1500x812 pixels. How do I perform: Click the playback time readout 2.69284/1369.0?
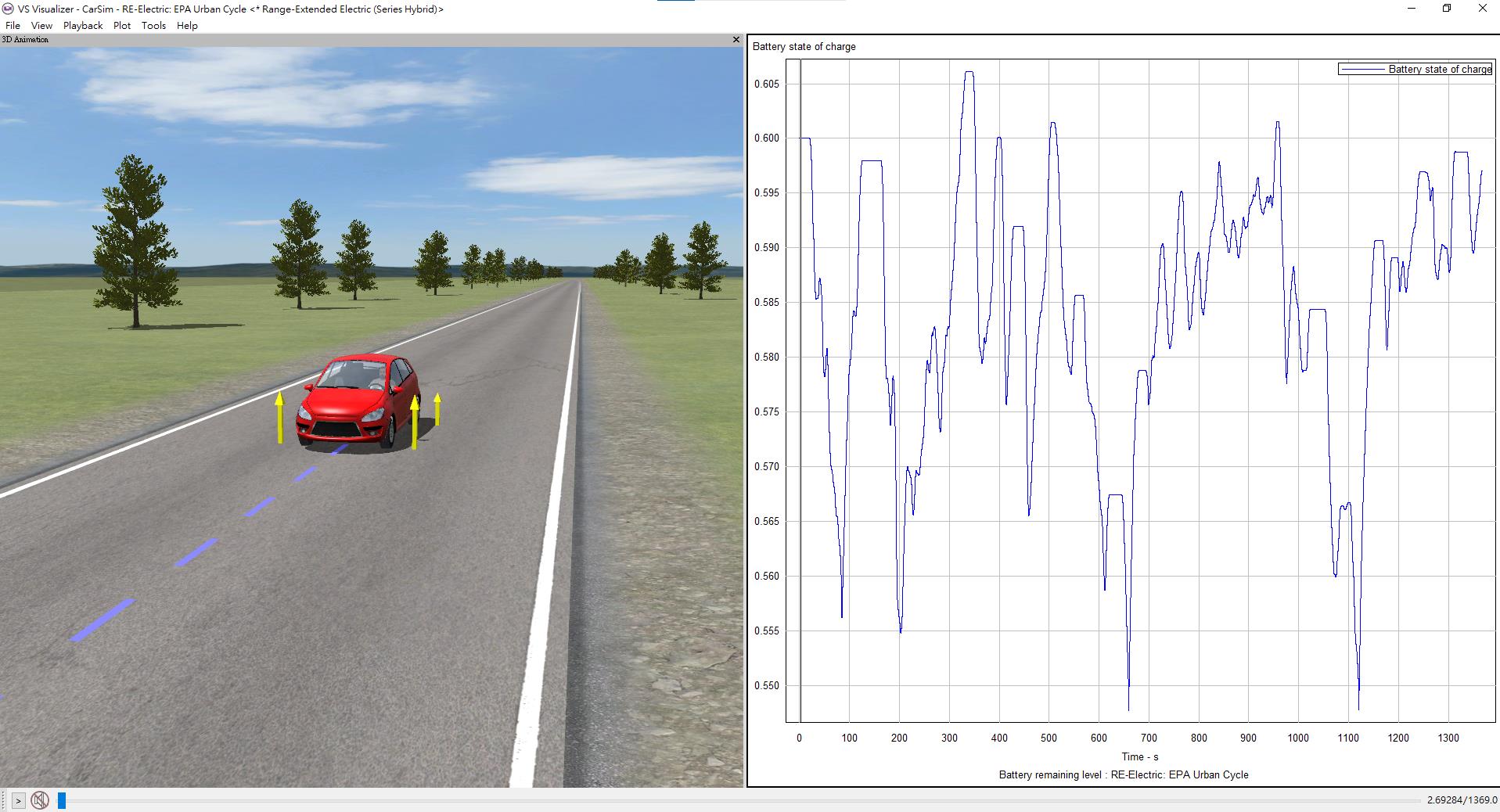1462,800
